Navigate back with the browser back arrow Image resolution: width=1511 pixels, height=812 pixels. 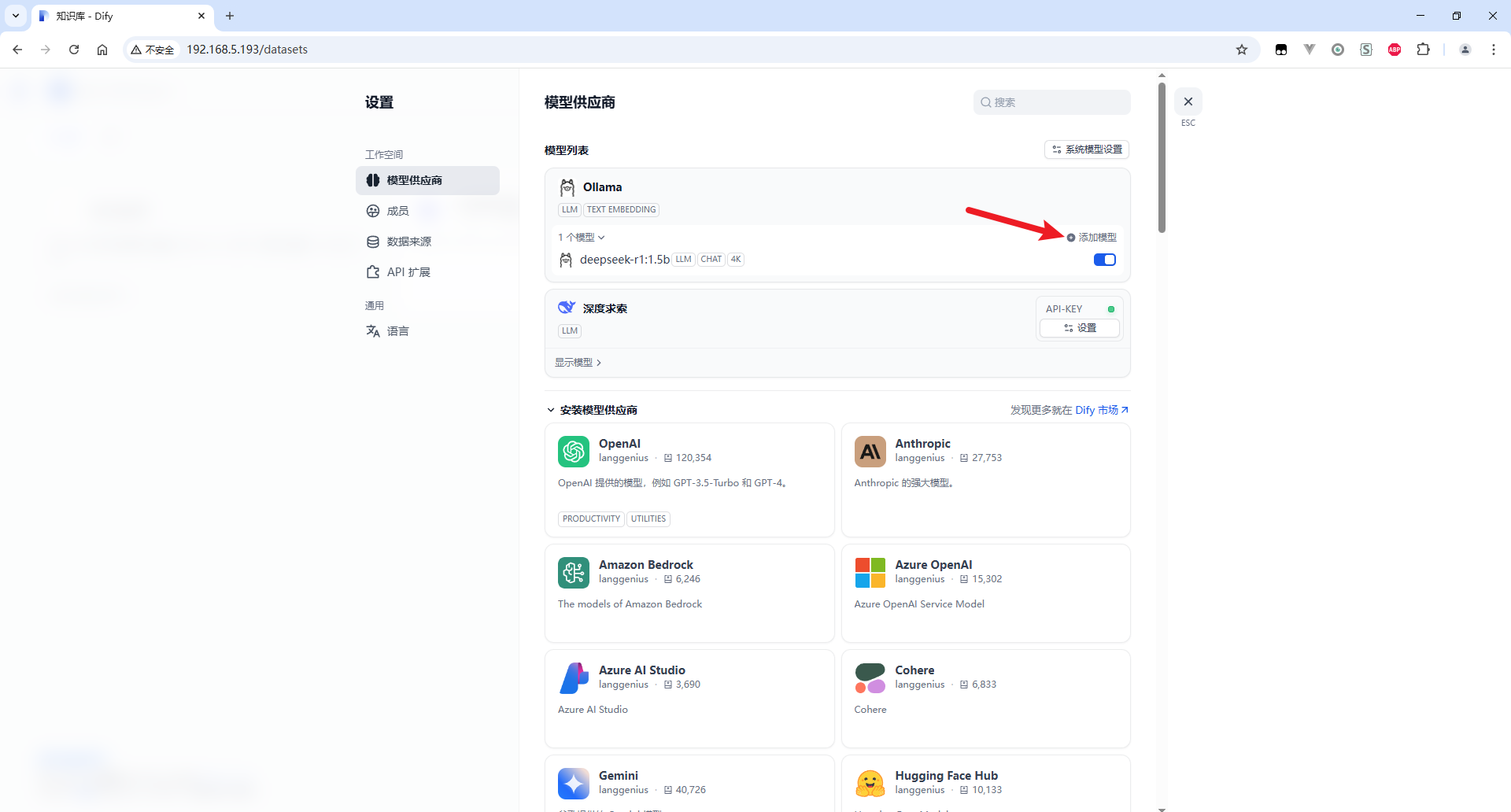17,50
